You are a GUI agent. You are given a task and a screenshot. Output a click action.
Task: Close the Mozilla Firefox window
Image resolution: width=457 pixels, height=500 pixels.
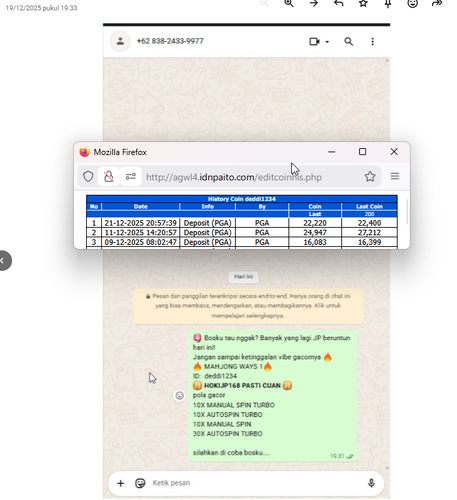click(x=394, y=152)
